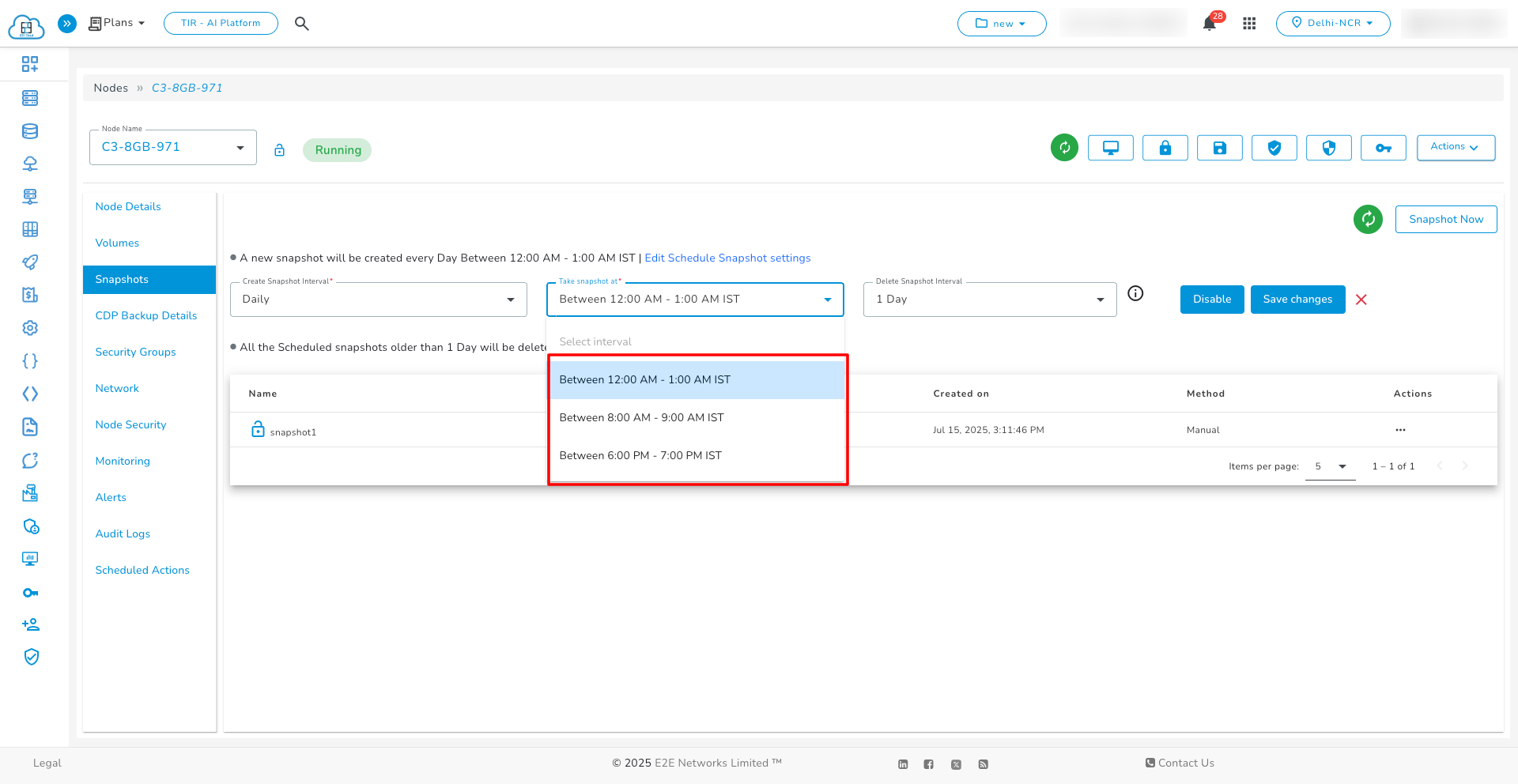Select the key icon in the node toolbar

point(1383,147)
